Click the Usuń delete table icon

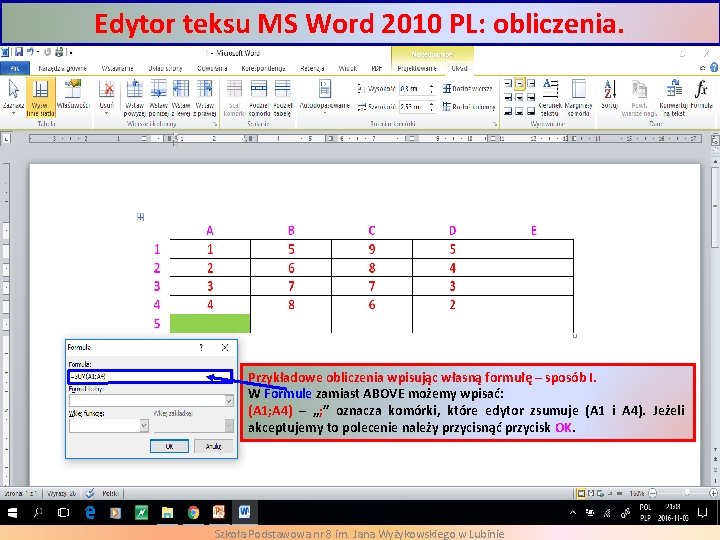tap(107, 90)
